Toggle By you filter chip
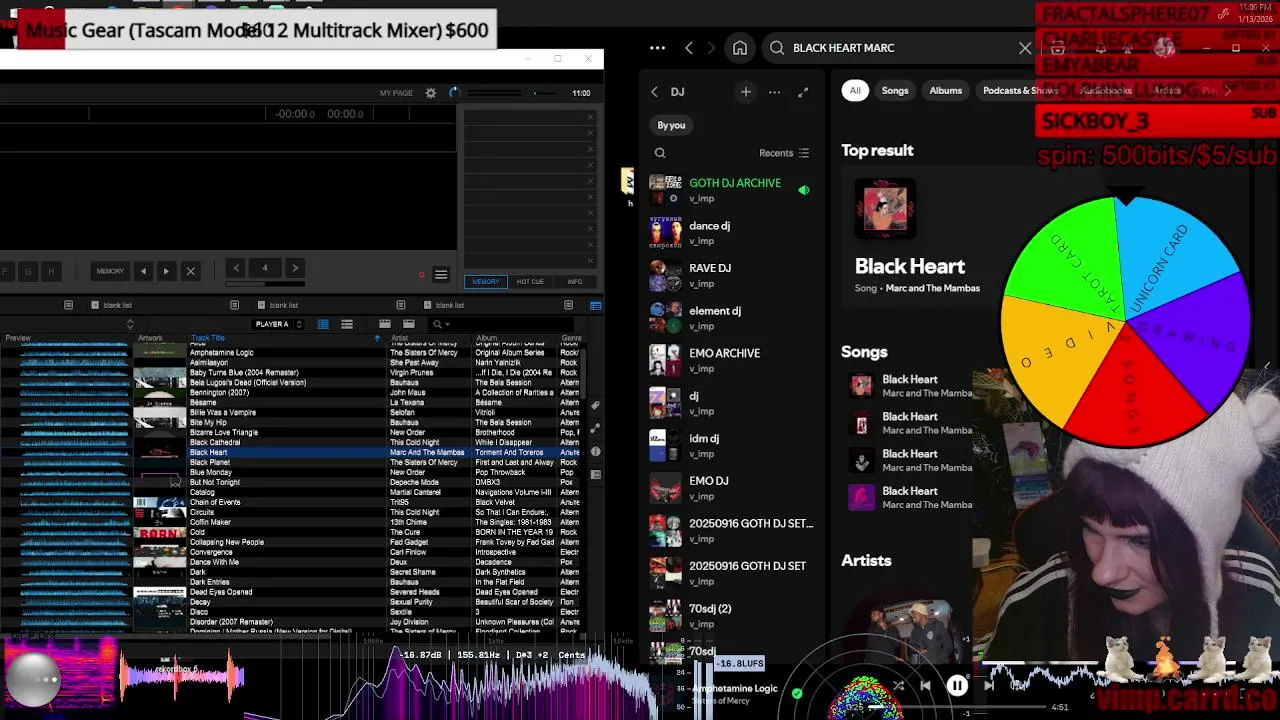Viewport: 1280px width, 720px height. pos(671,125)
